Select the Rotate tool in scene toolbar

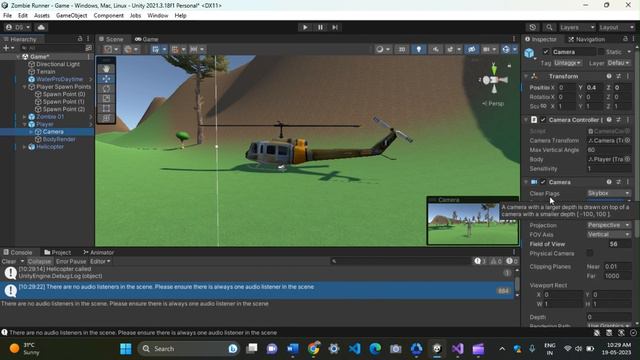pyautogui.click(x=106, y=89)
